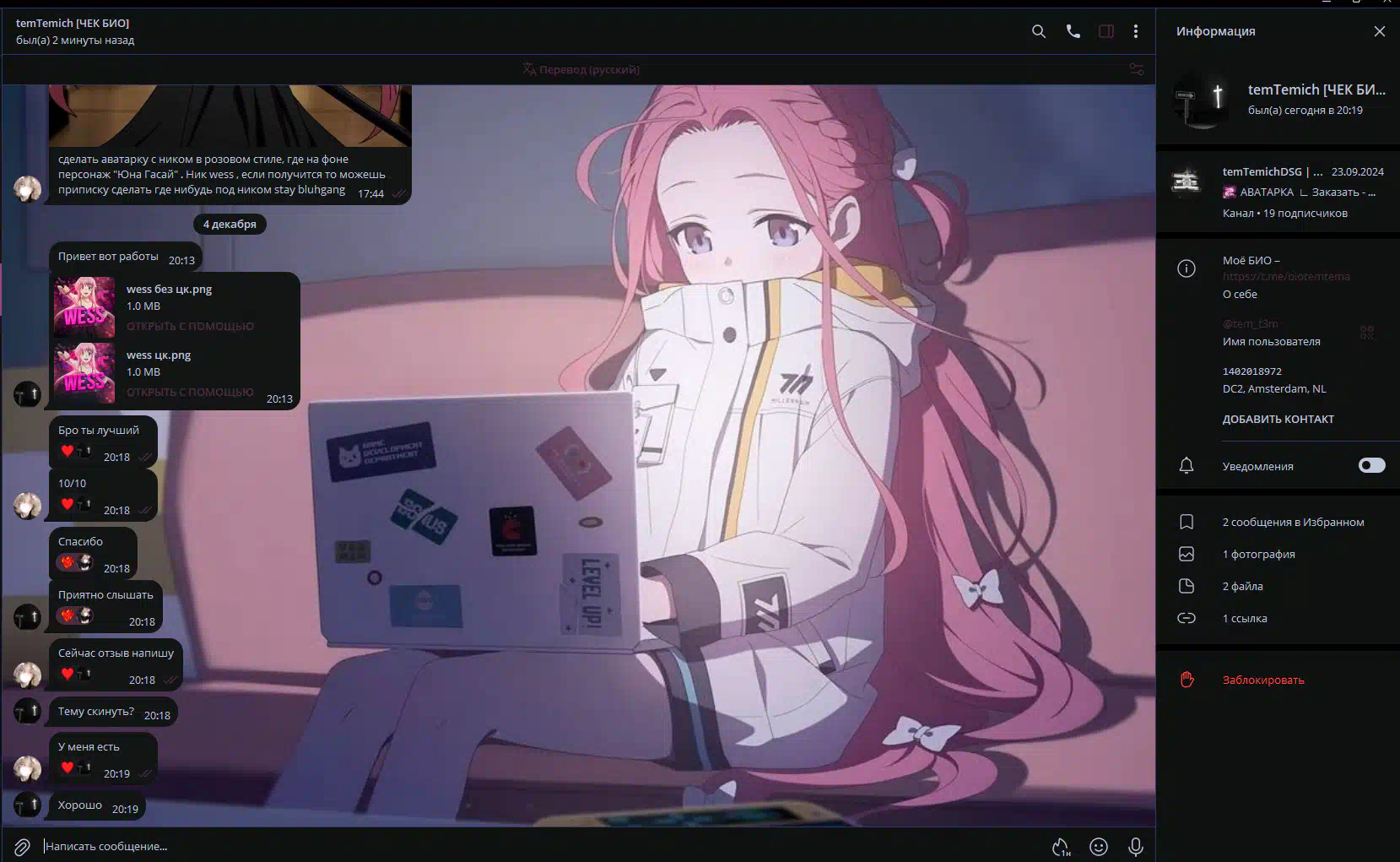
Task: Click heart reaction on Сейчас отзыв напишу
Action: click(75, 674)
